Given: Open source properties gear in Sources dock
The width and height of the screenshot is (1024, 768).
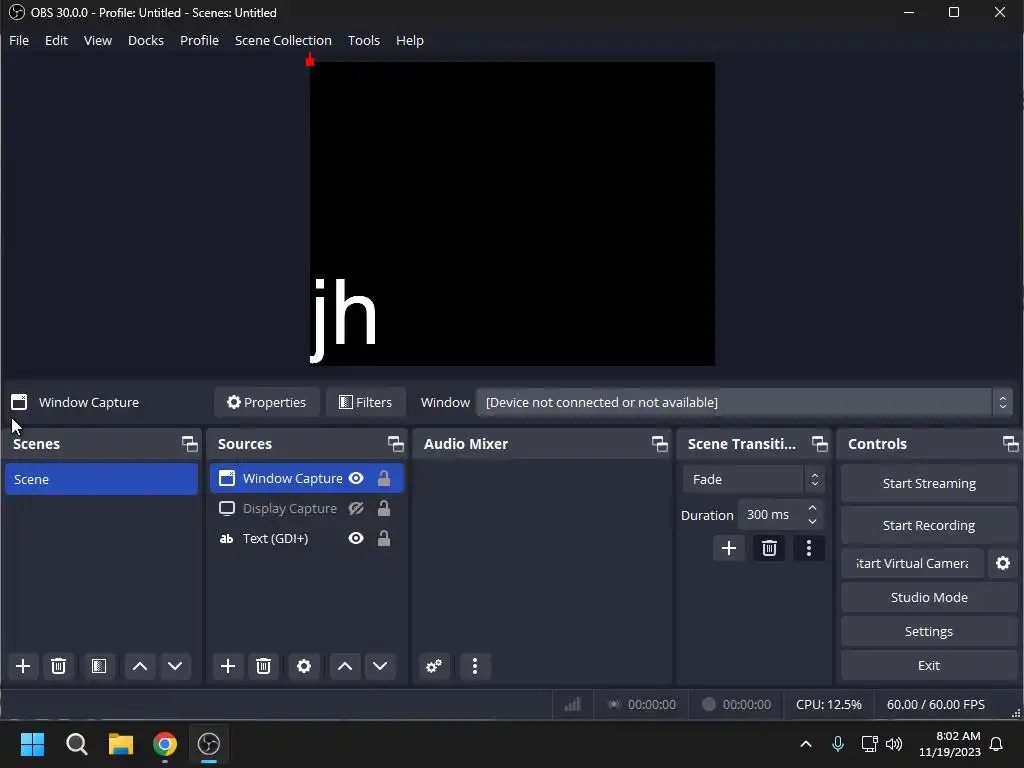Looking at the screenshot, I should click(304, 666).
